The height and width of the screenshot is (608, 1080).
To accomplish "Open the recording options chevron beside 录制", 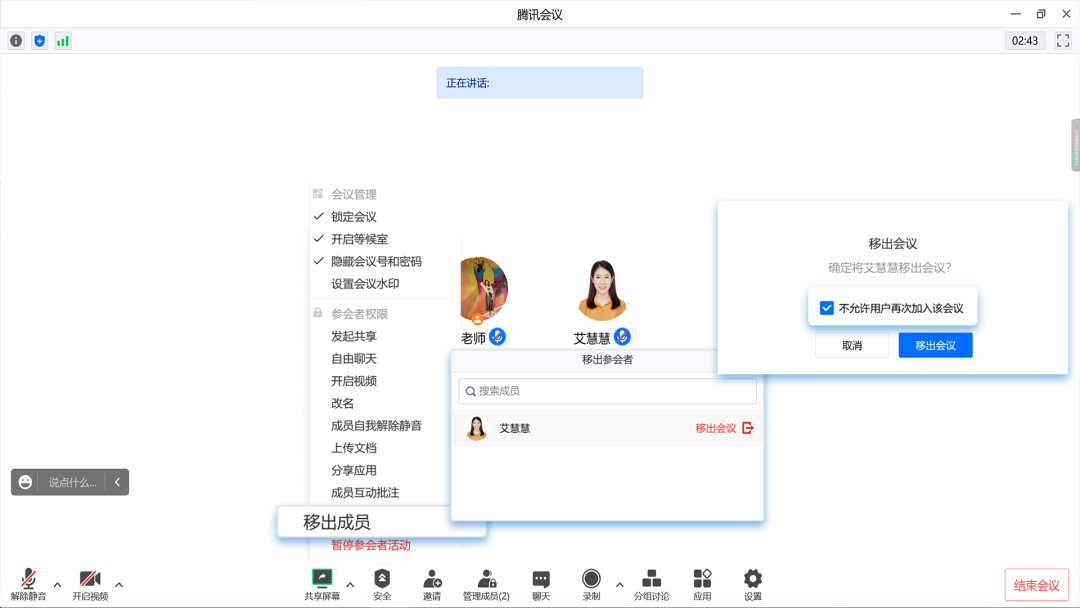I will tap(619, 585).
